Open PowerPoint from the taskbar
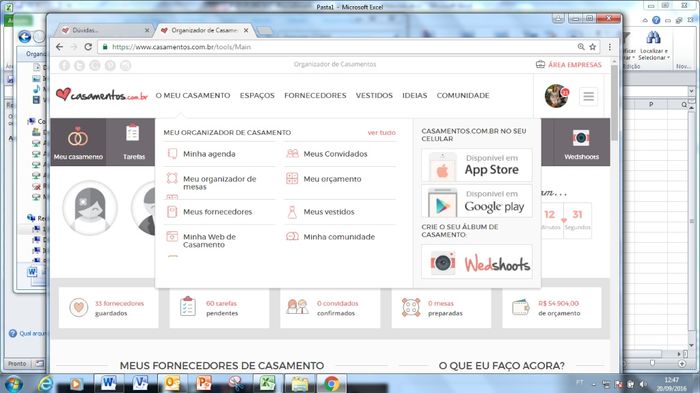 point(204,383)
